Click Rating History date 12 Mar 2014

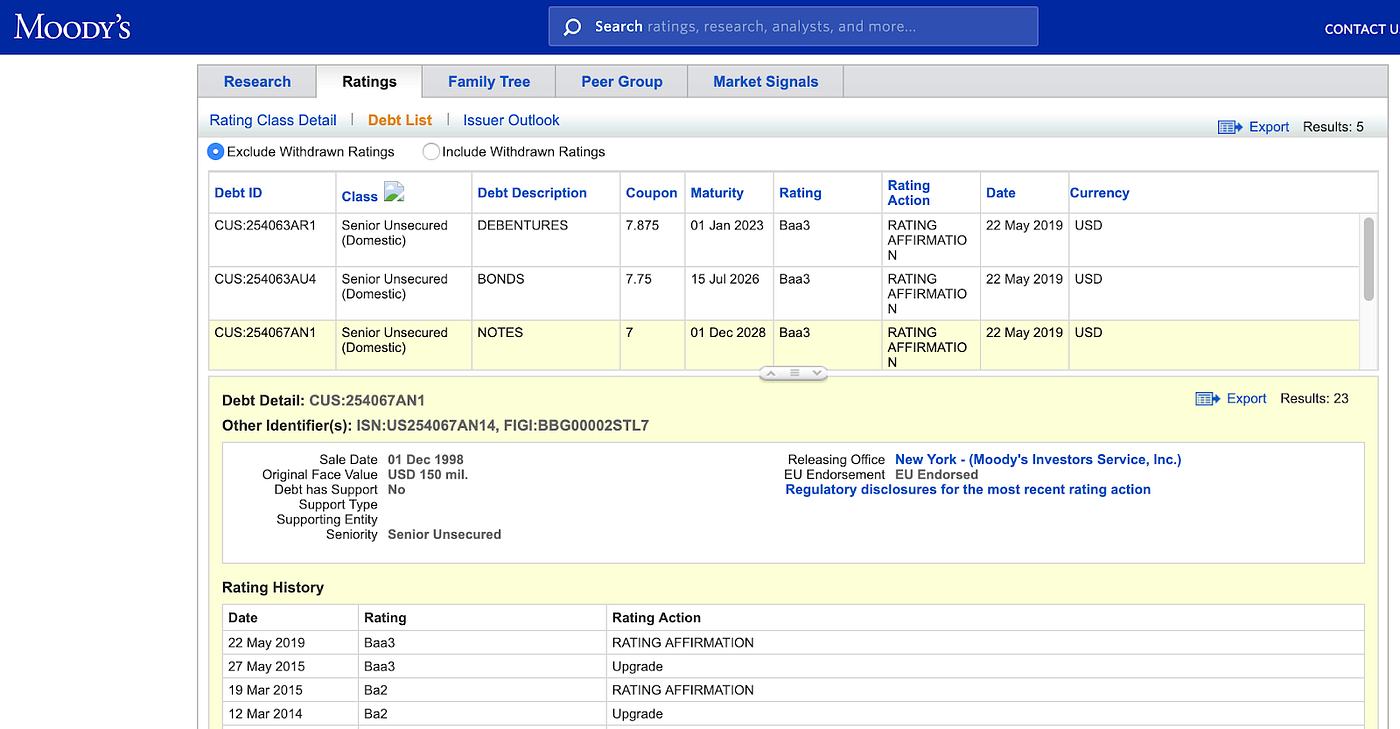pyautogui.click(x=265, y=715)
